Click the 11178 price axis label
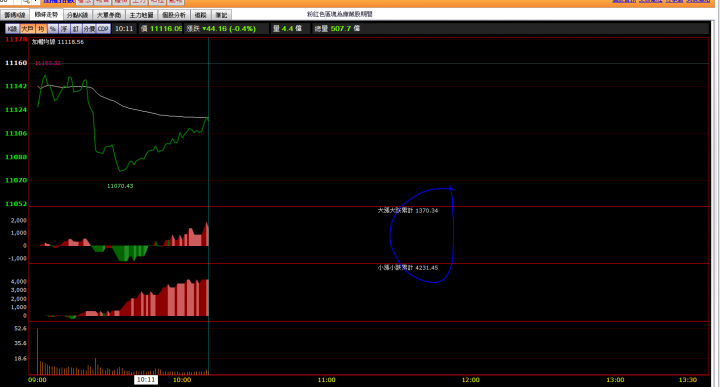Image resolution: width=720 pixels, height=387 pixels. (x=16, y=40)
